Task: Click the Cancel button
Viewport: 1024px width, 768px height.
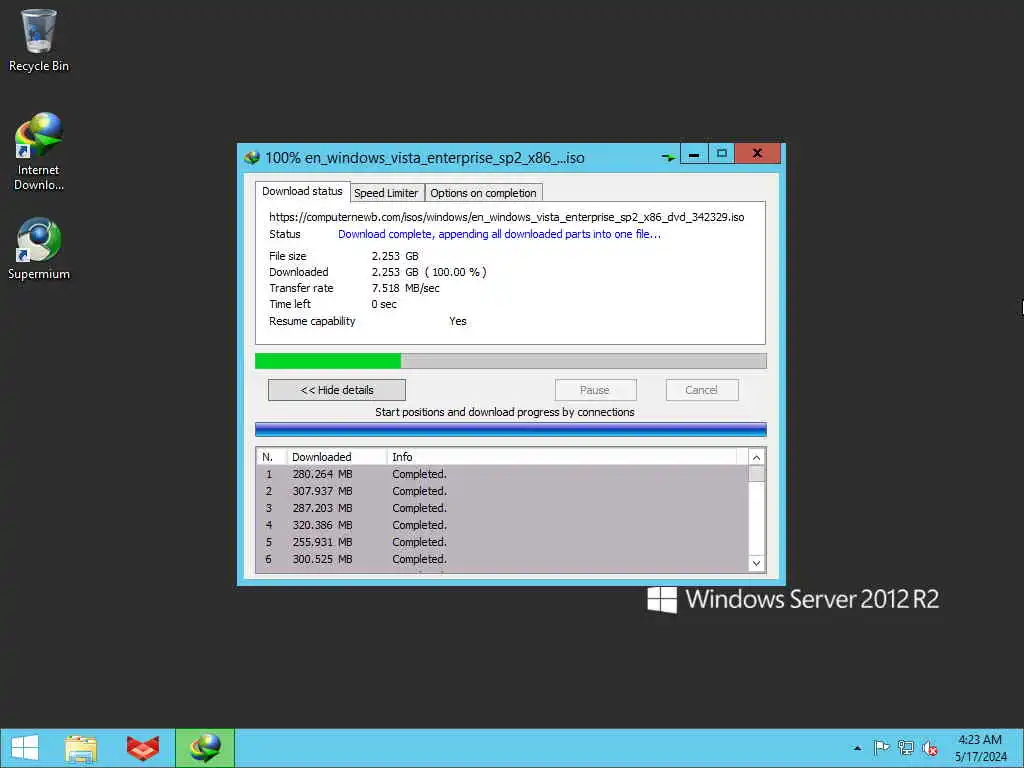Action: pos(702,390)
